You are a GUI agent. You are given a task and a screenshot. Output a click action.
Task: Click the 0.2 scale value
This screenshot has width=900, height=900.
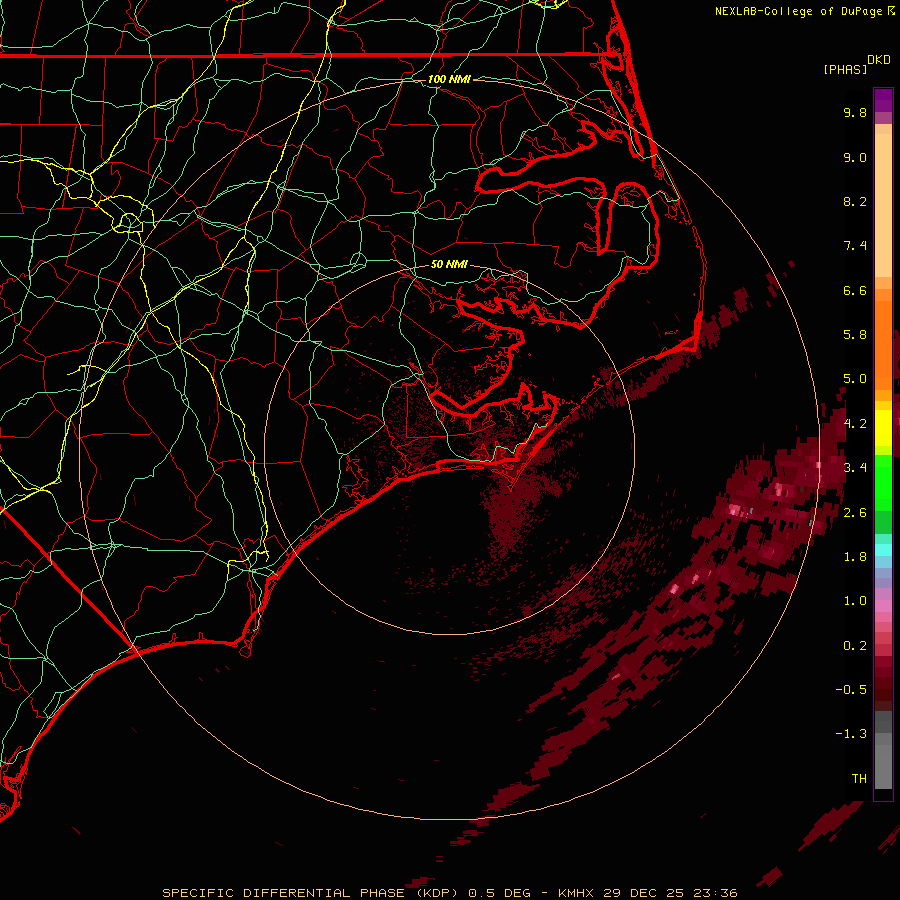(855, 646)
